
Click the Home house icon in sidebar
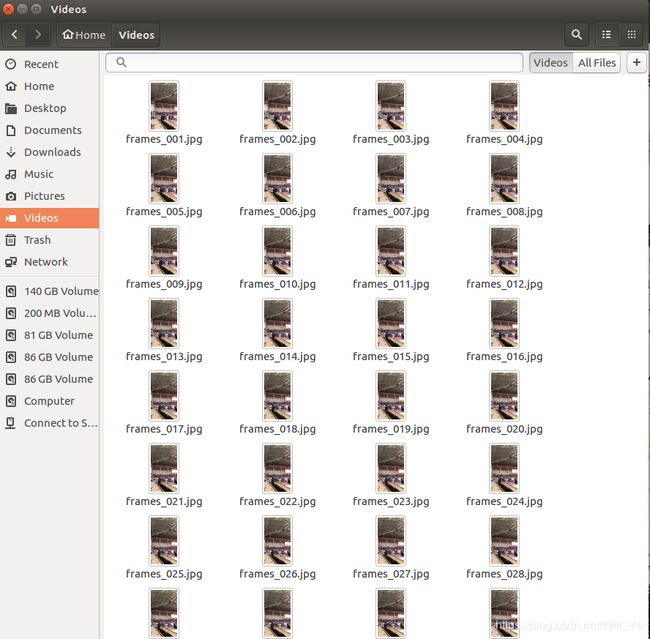pyautogui.click(x=11, y=86)
